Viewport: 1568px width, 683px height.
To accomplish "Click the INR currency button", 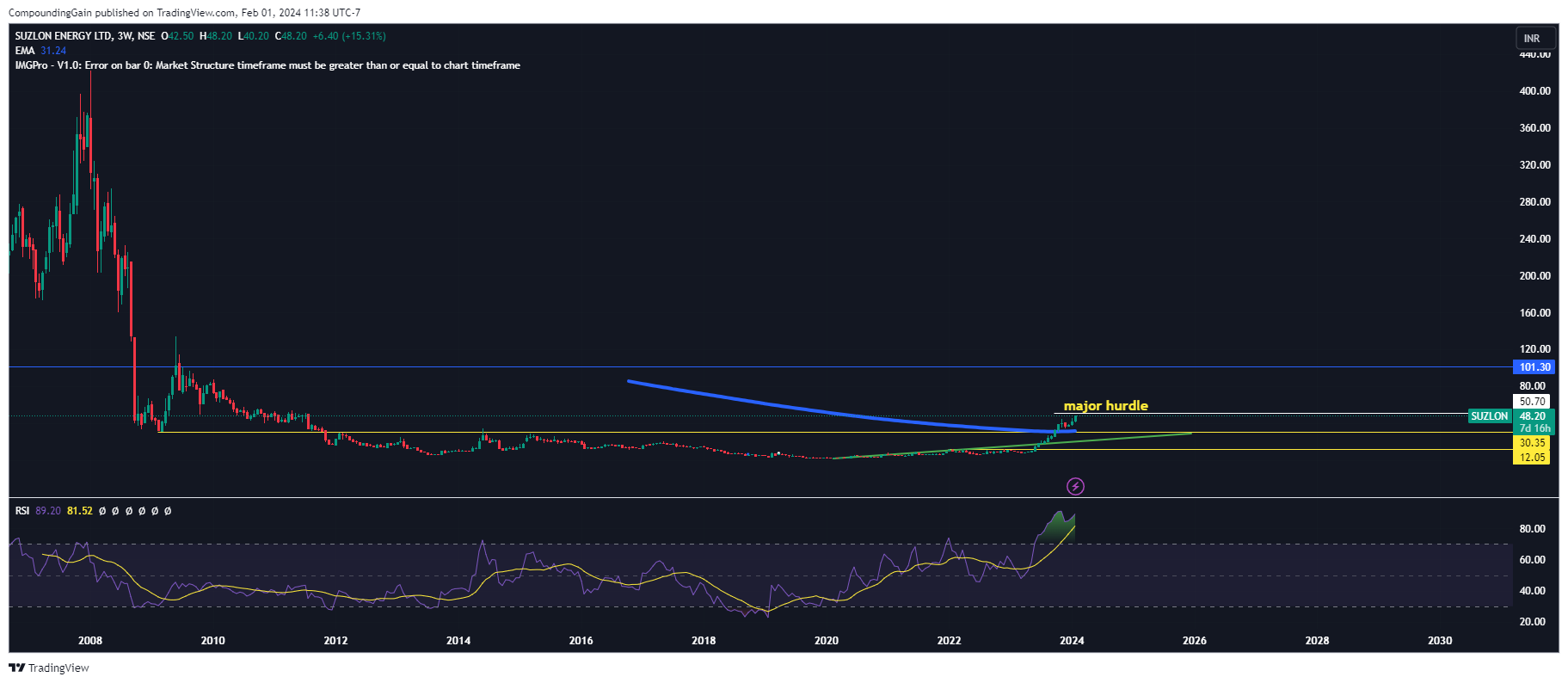I will pos(1534,38).
